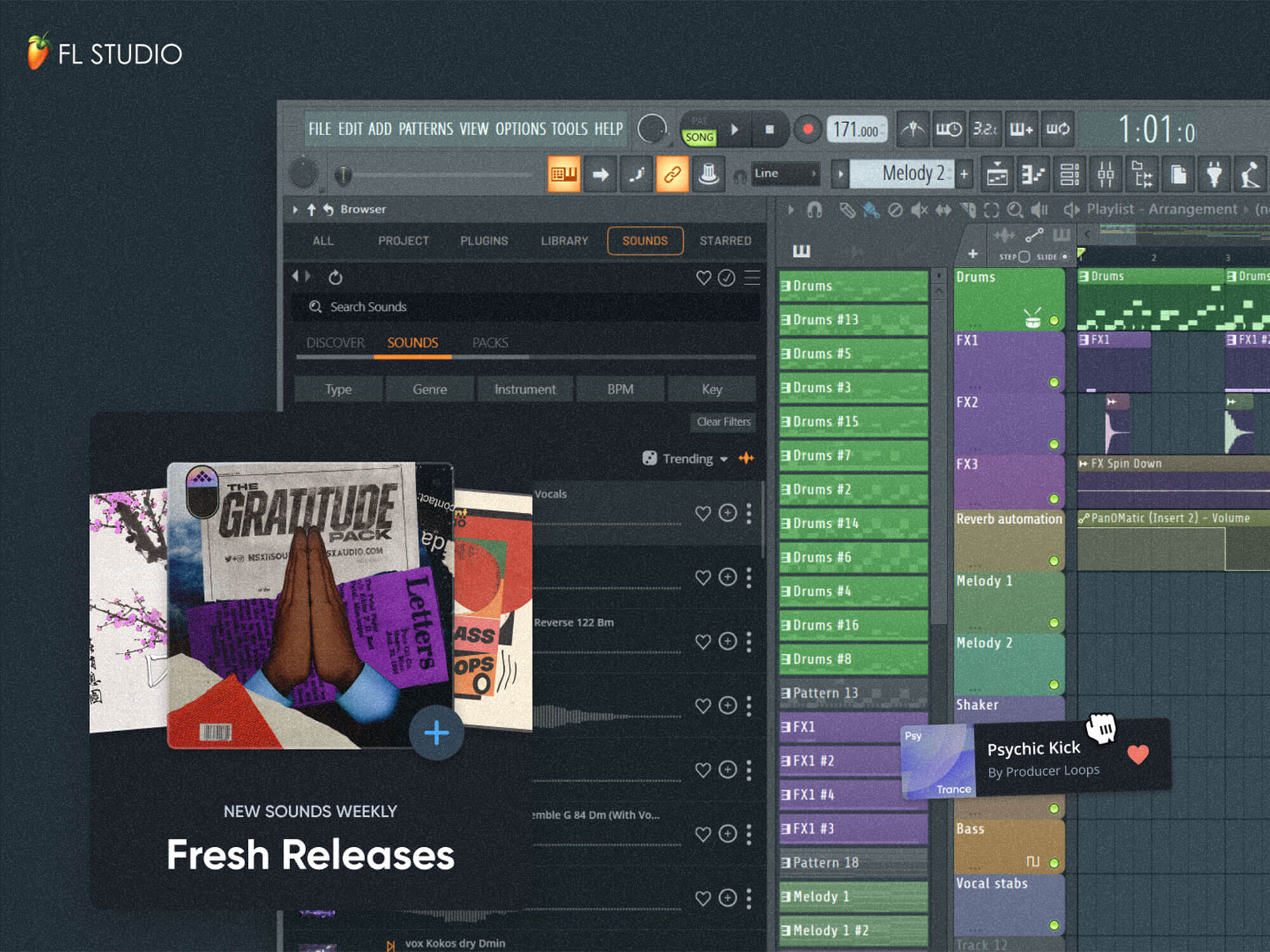Open the Mixer toolbar icon
The height and width of the screenshot is (952, 1270).
click(x=1106, y=174)
